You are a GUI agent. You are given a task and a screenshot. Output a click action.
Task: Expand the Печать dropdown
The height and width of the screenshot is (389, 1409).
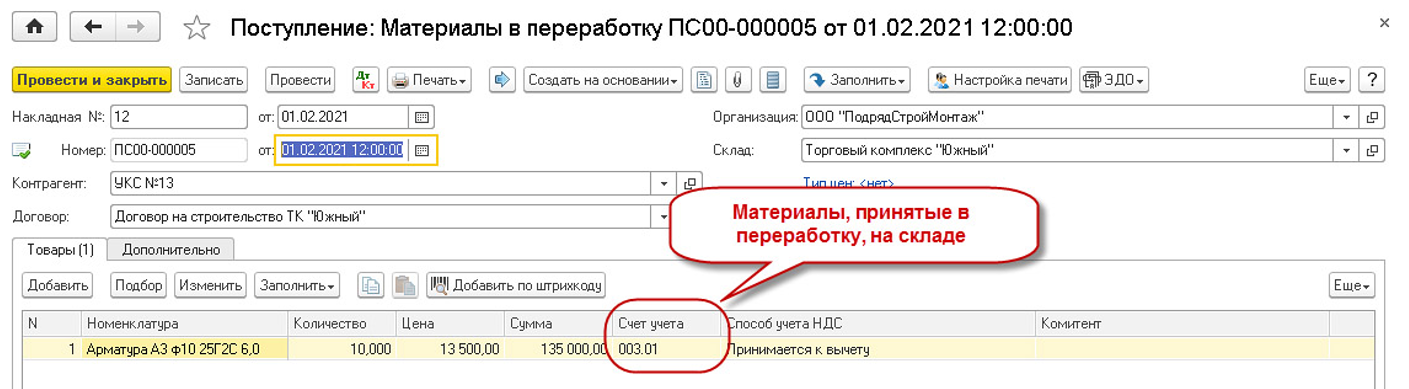click(429, 80)
